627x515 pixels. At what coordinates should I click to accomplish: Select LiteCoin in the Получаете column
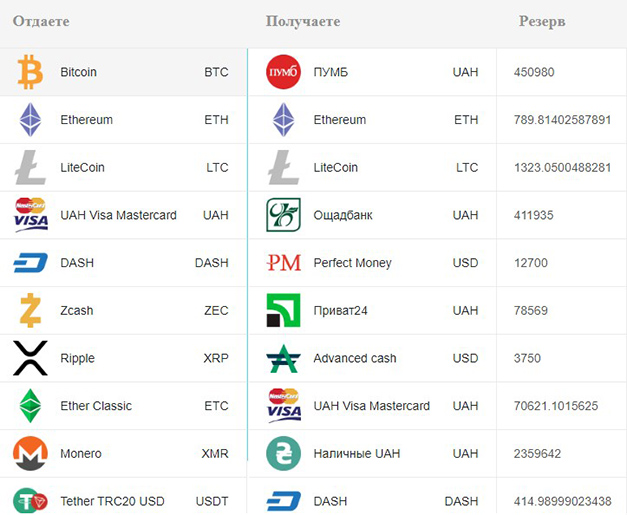click(335, 168)
